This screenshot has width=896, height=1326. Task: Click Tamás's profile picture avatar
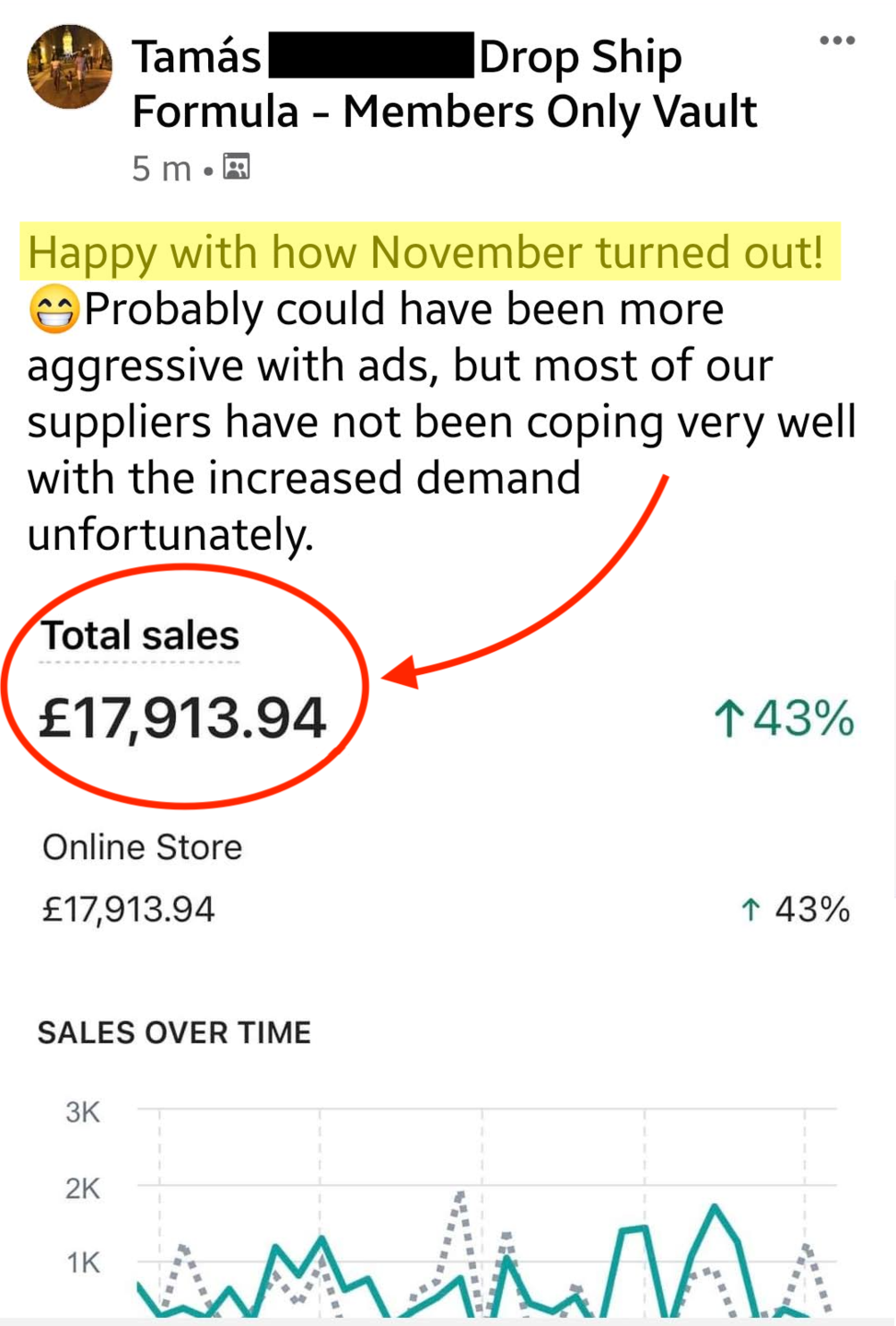pyautogui.click(x=70, y=66)
